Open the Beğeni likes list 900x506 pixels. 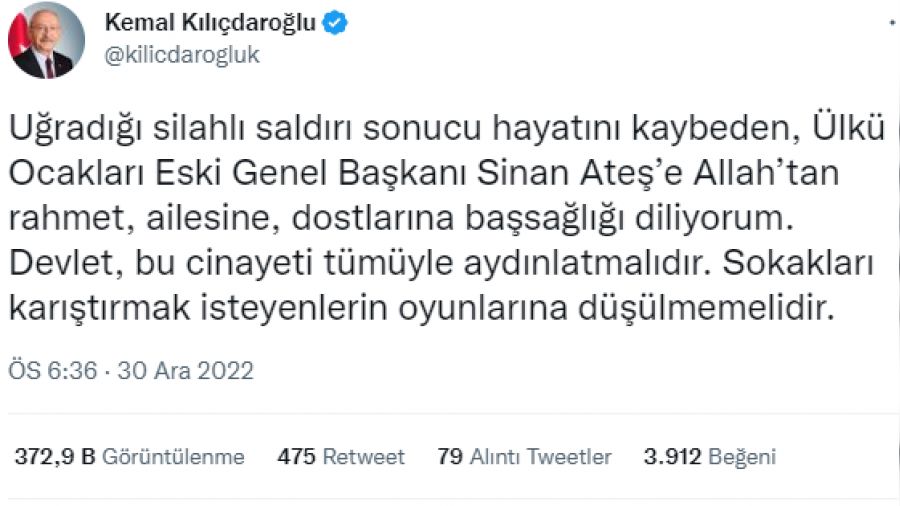click(742, 457)
